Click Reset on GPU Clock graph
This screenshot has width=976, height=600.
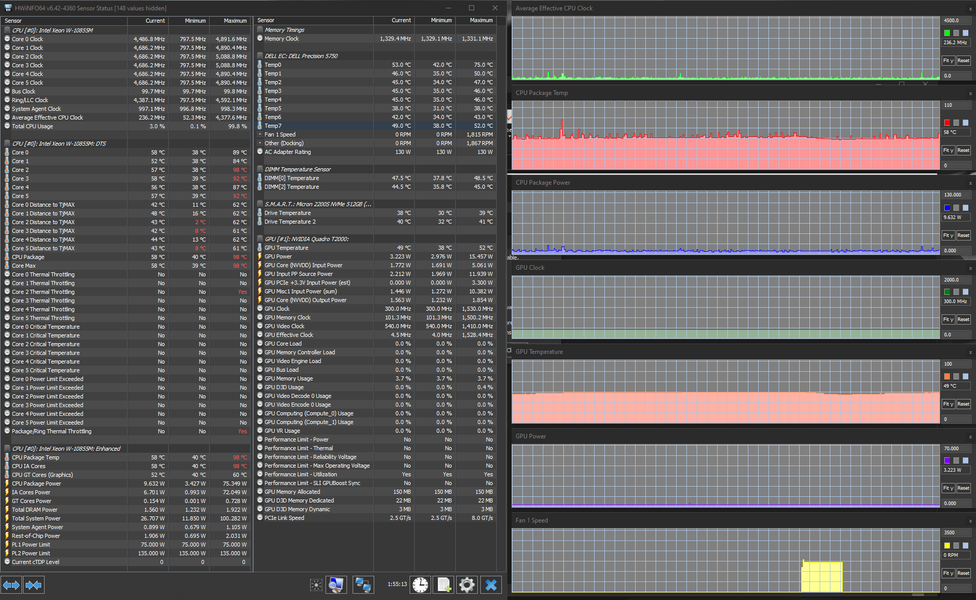963,319
